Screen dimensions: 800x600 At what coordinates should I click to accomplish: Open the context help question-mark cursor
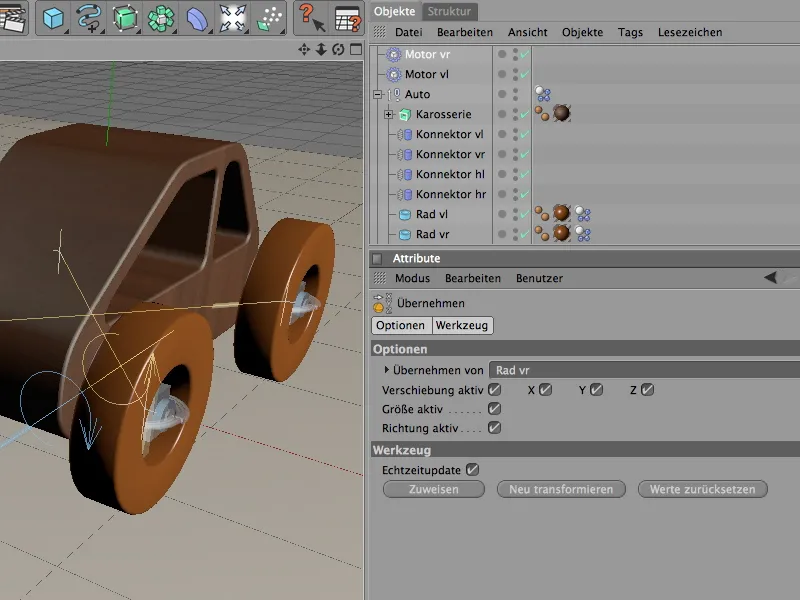coord(311,18)
